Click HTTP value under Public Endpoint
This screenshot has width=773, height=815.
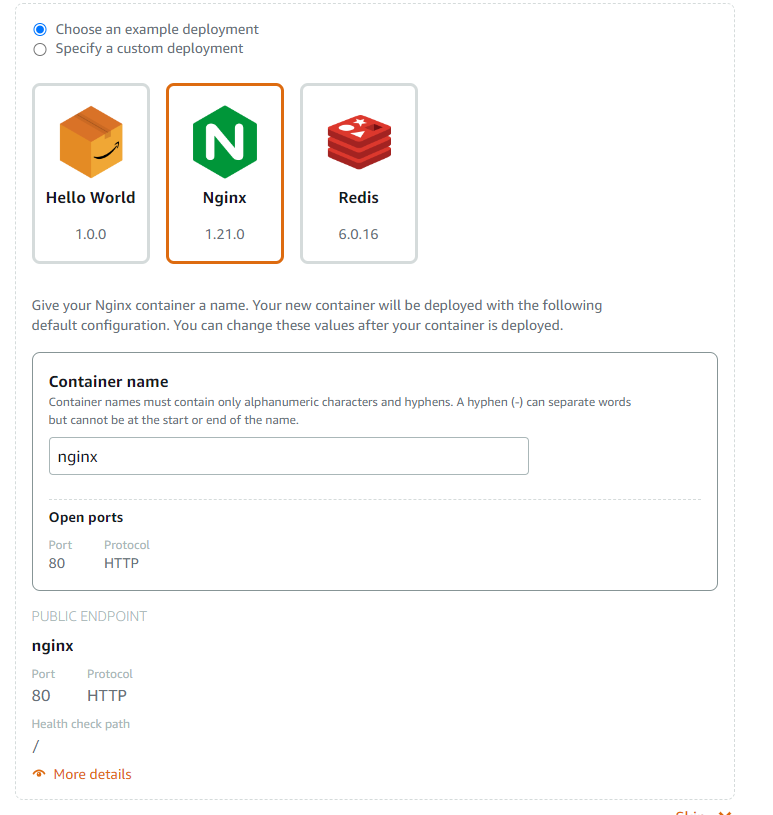(x=107, y=695)
